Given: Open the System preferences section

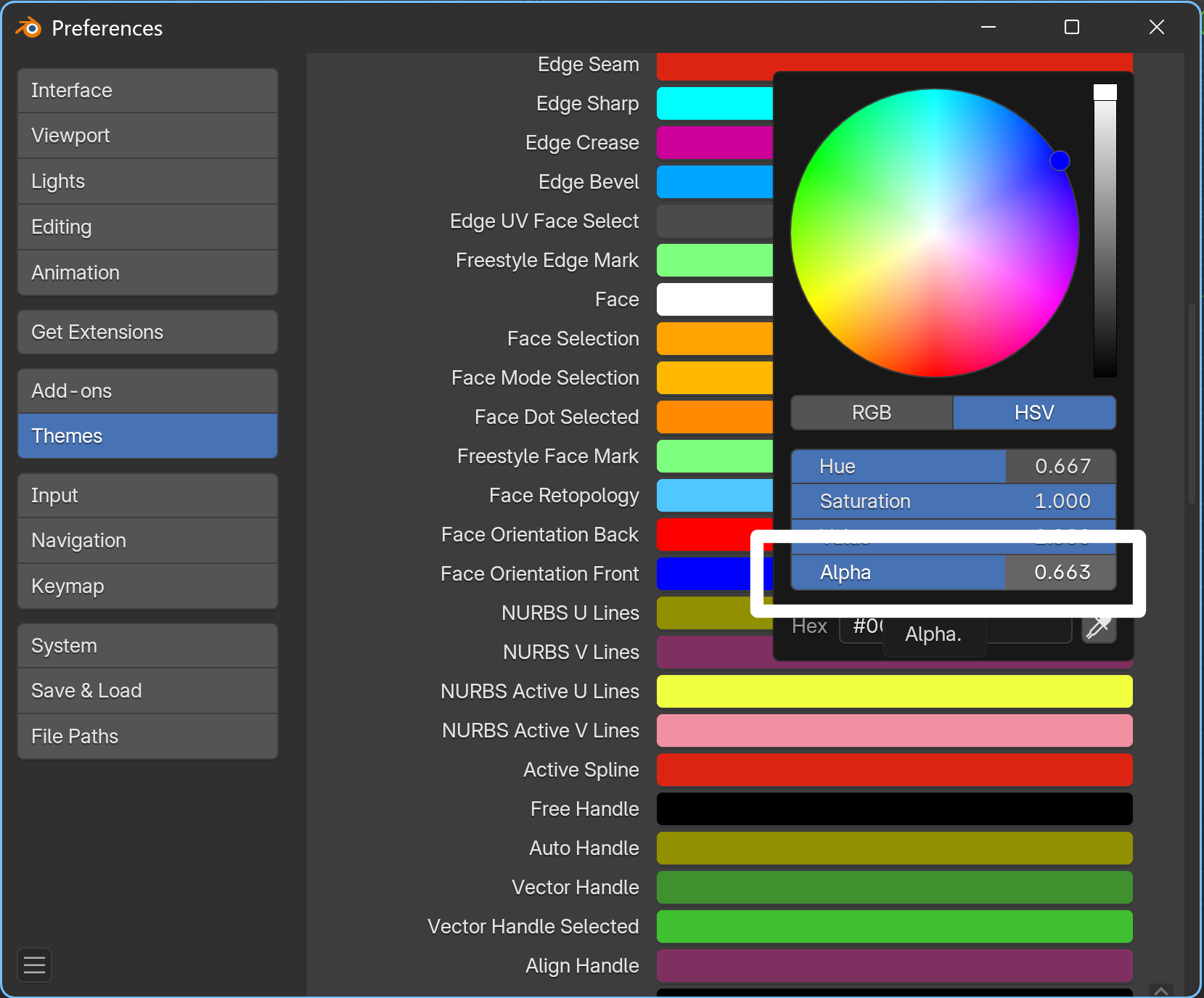Looking at the screenshot, I should tap(148, 646).
